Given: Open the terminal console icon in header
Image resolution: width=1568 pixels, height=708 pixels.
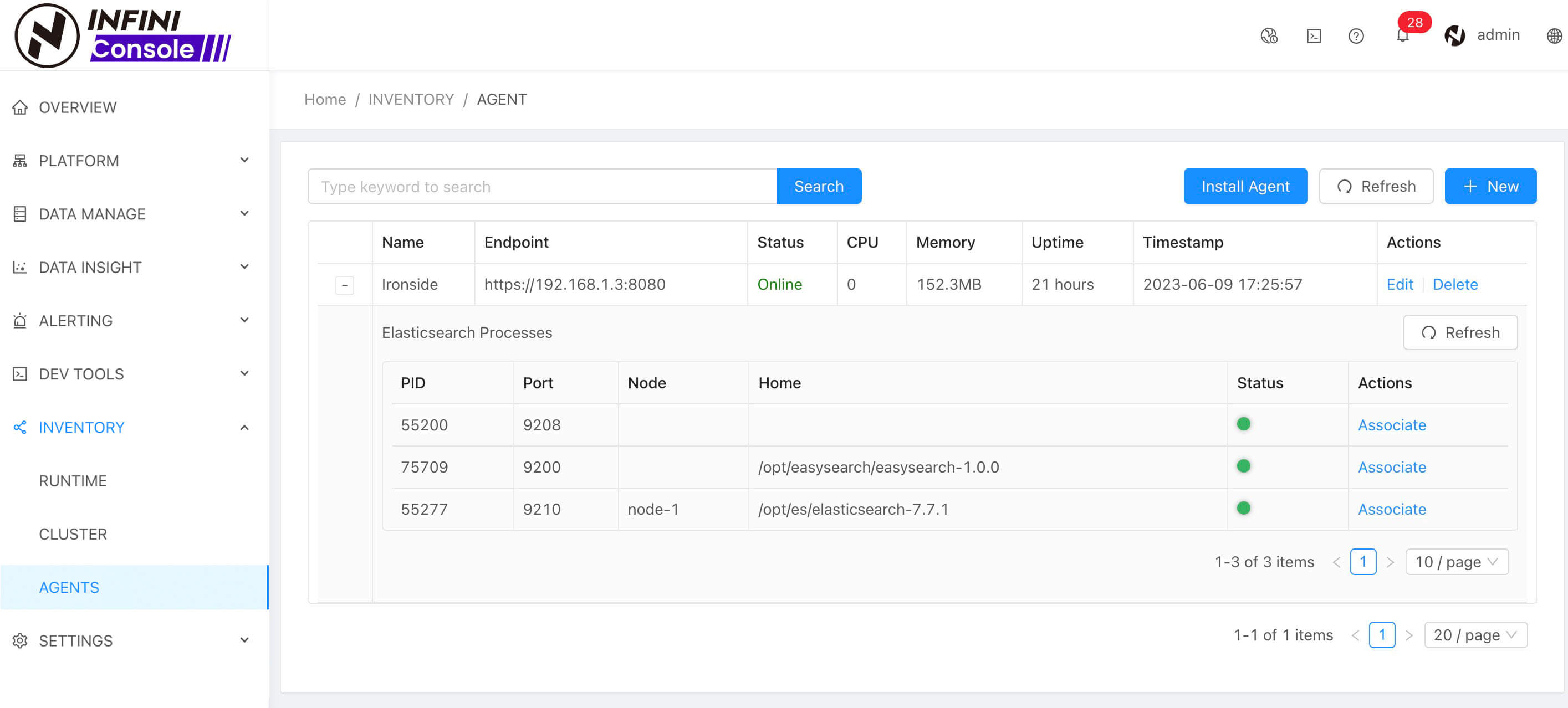Looking at the screenshot, I should tap(1314, 36).
